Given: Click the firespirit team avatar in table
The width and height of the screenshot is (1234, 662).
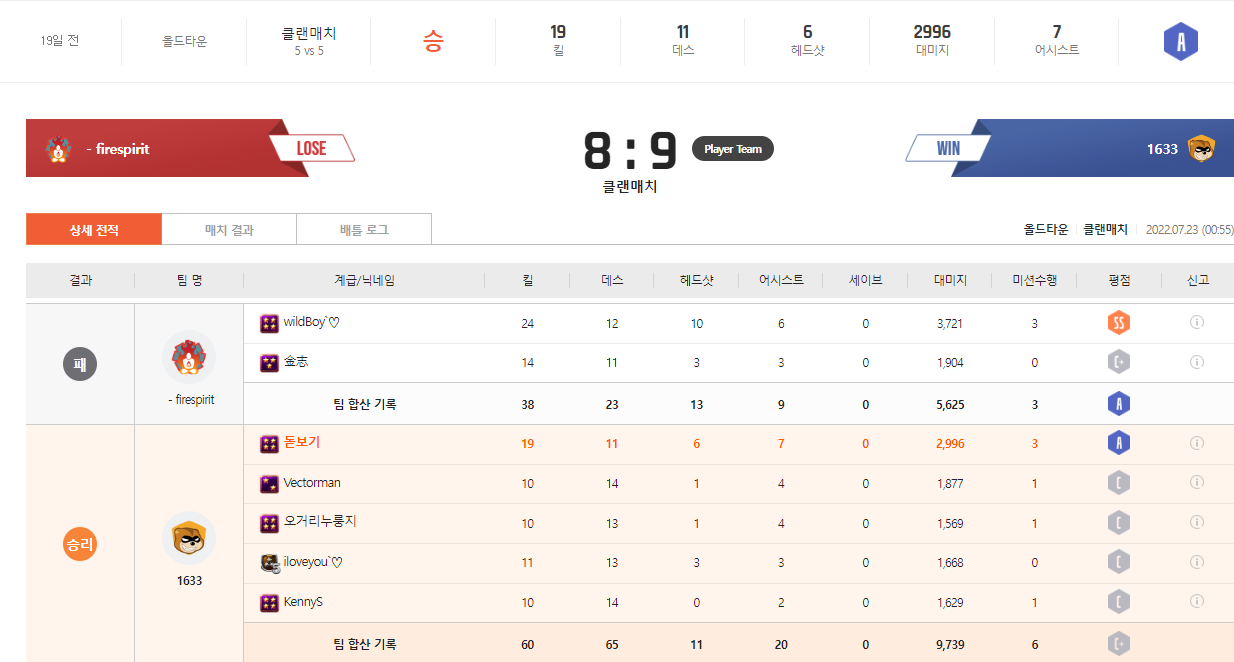Looking at the screenshot, I should (189, 357).
